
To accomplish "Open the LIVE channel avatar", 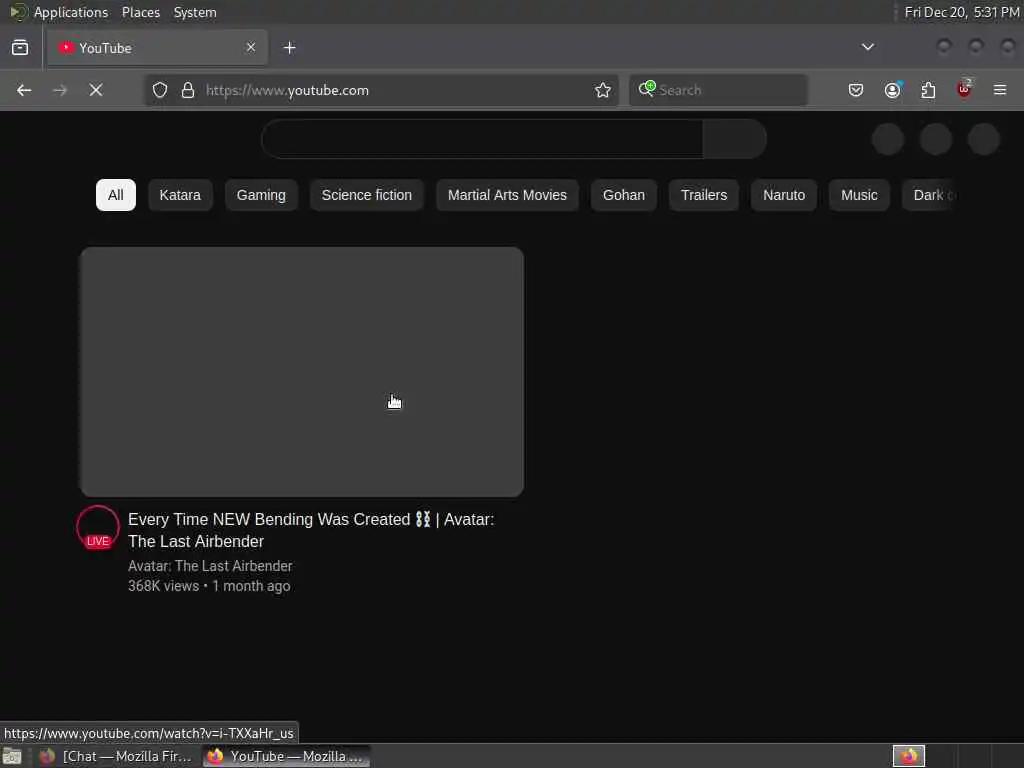I will click(98, 528).
